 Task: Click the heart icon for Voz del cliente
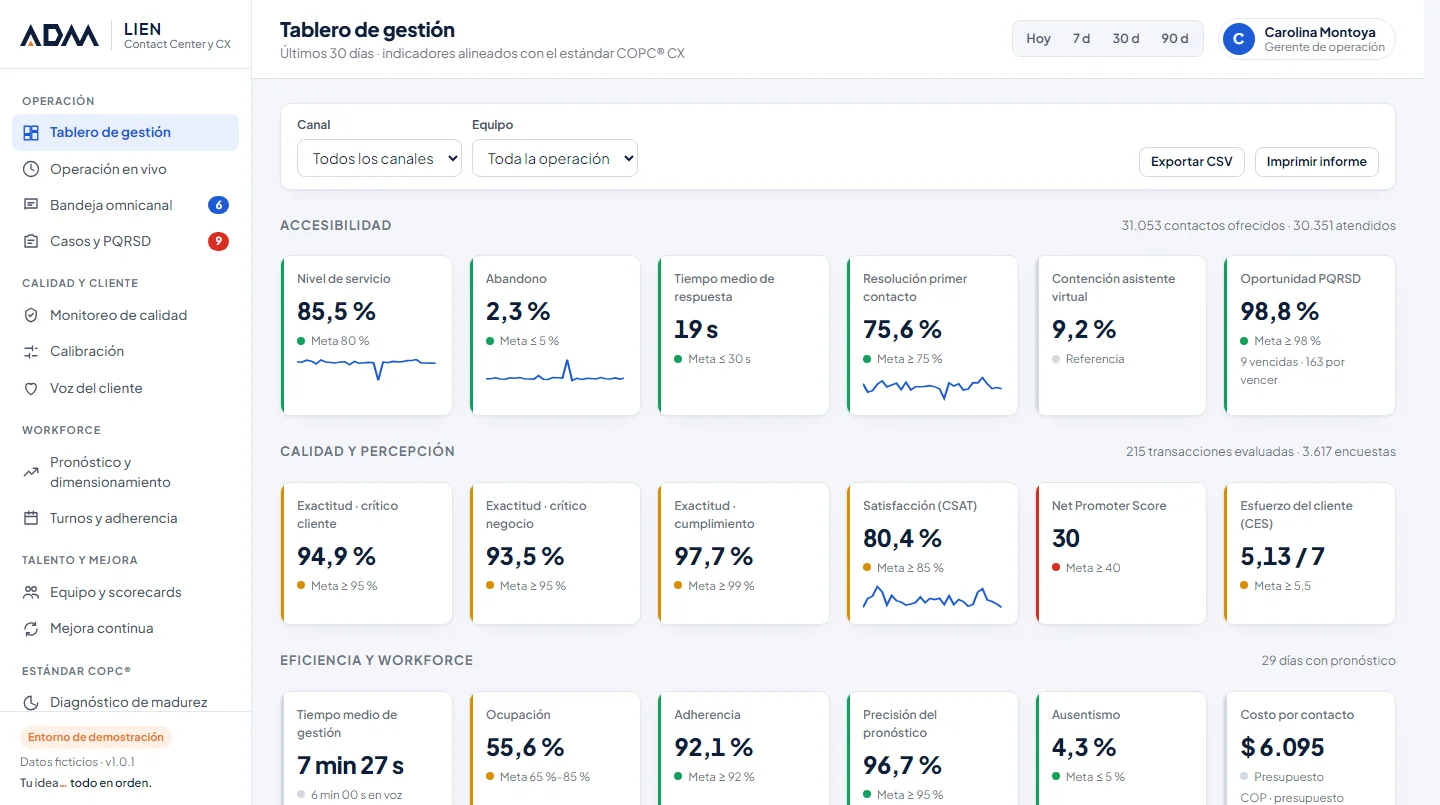coord(31,388)
